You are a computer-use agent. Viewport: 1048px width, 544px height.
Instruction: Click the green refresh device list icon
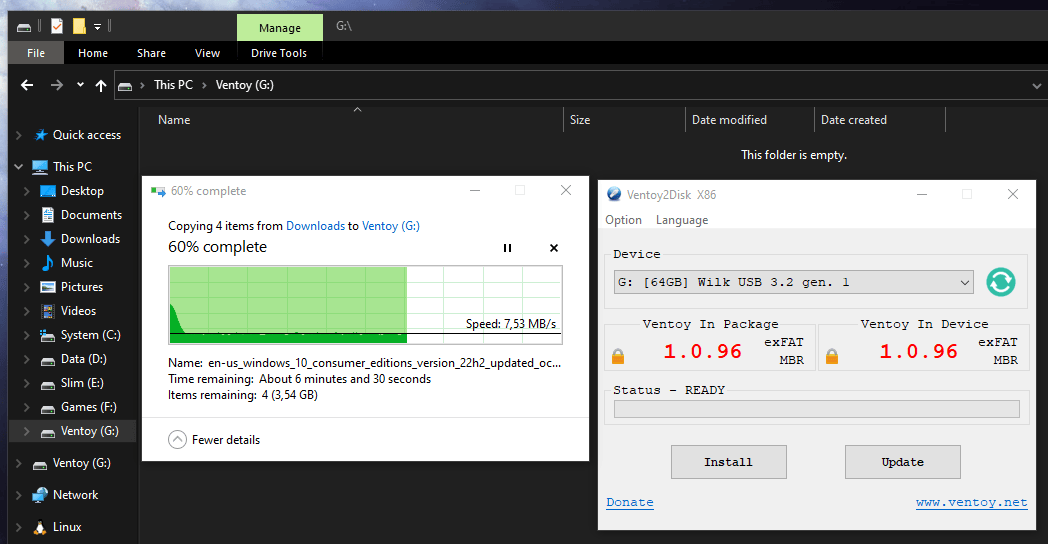pos(1000,282)
